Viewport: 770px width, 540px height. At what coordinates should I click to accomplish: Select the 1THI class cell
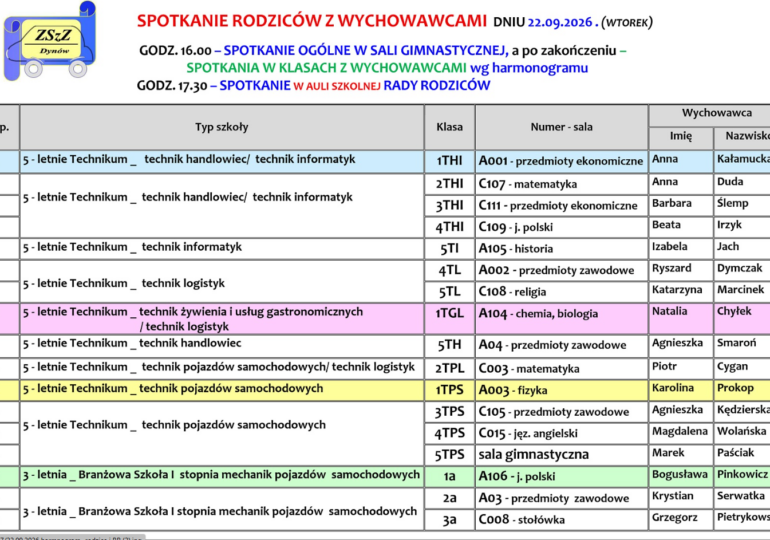pyautogui.click(x=449, y=162)
